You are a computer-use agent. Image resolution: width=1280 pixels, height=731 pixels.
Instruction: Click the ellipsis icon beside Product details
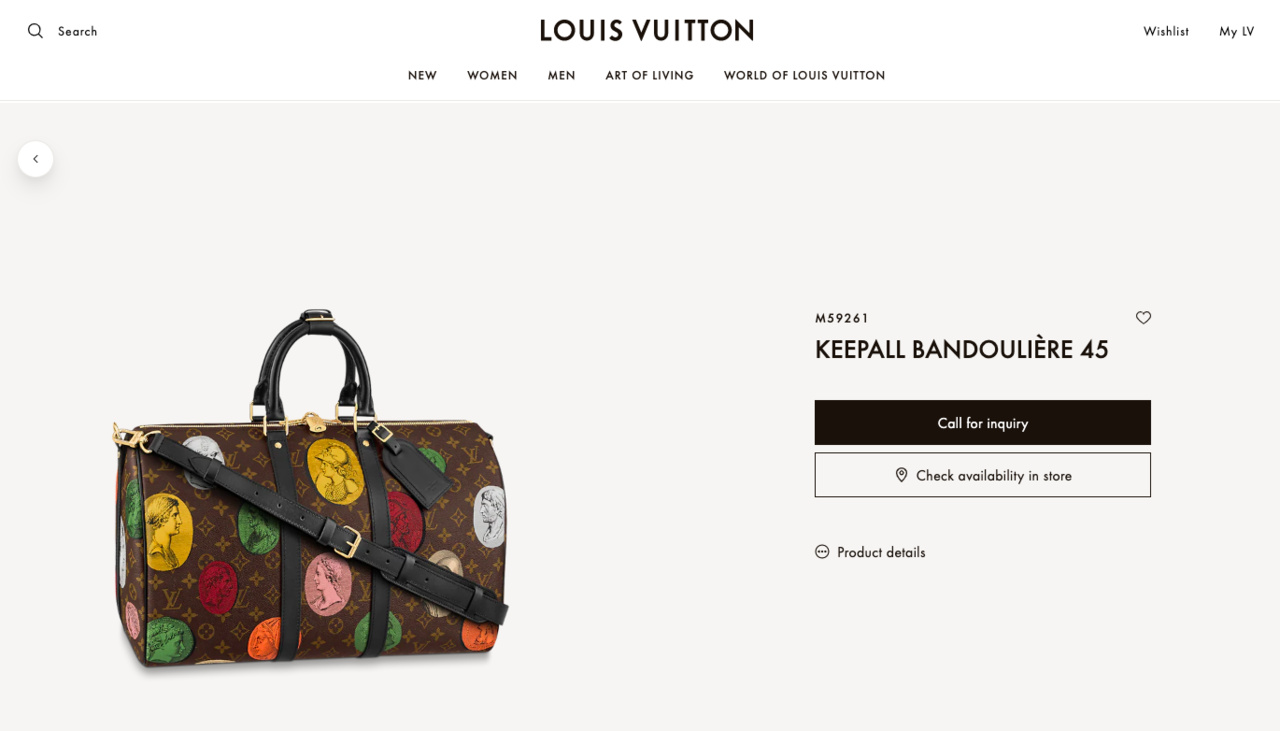822,551
